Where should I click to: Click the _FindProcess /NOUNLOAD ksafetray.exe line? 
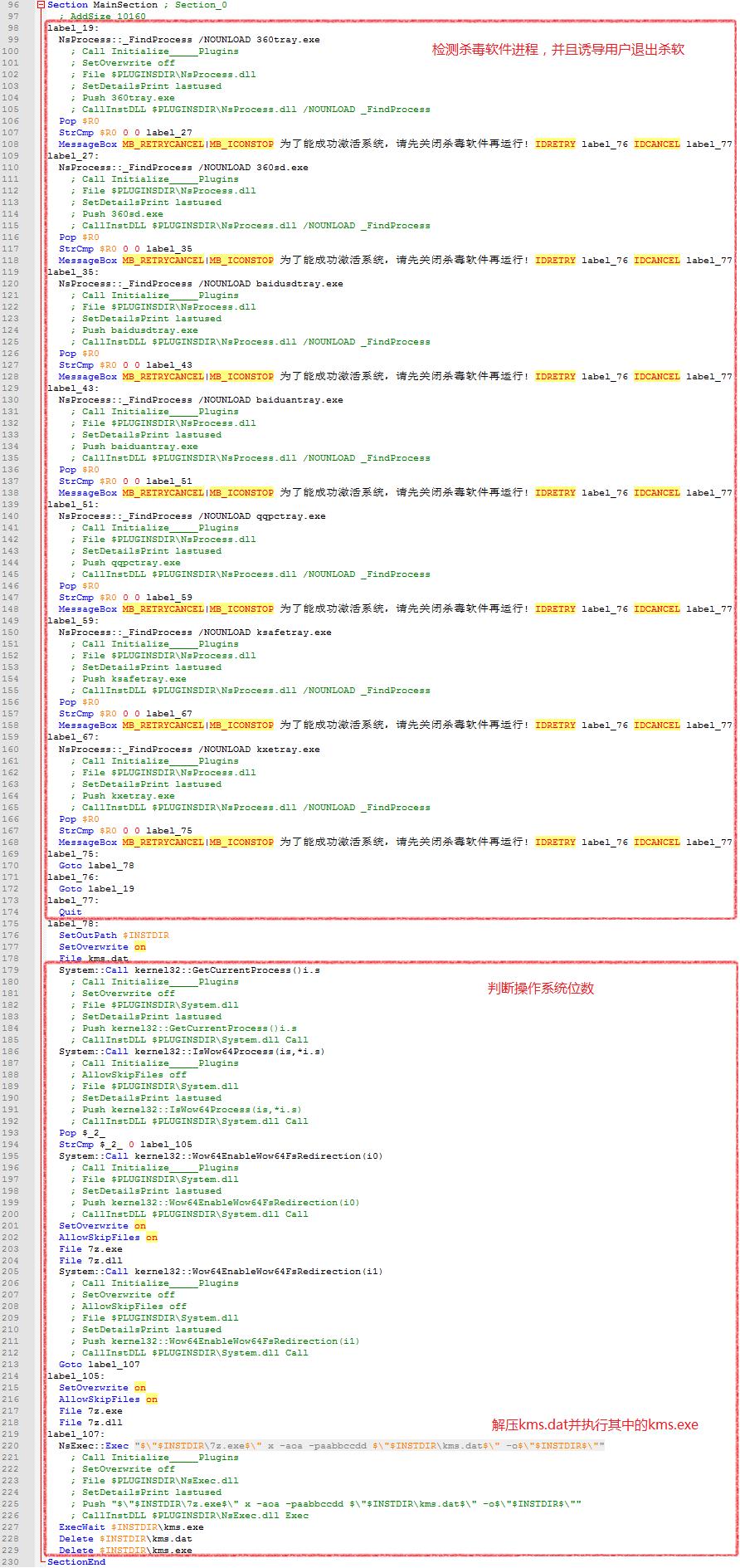coord(195,633)
